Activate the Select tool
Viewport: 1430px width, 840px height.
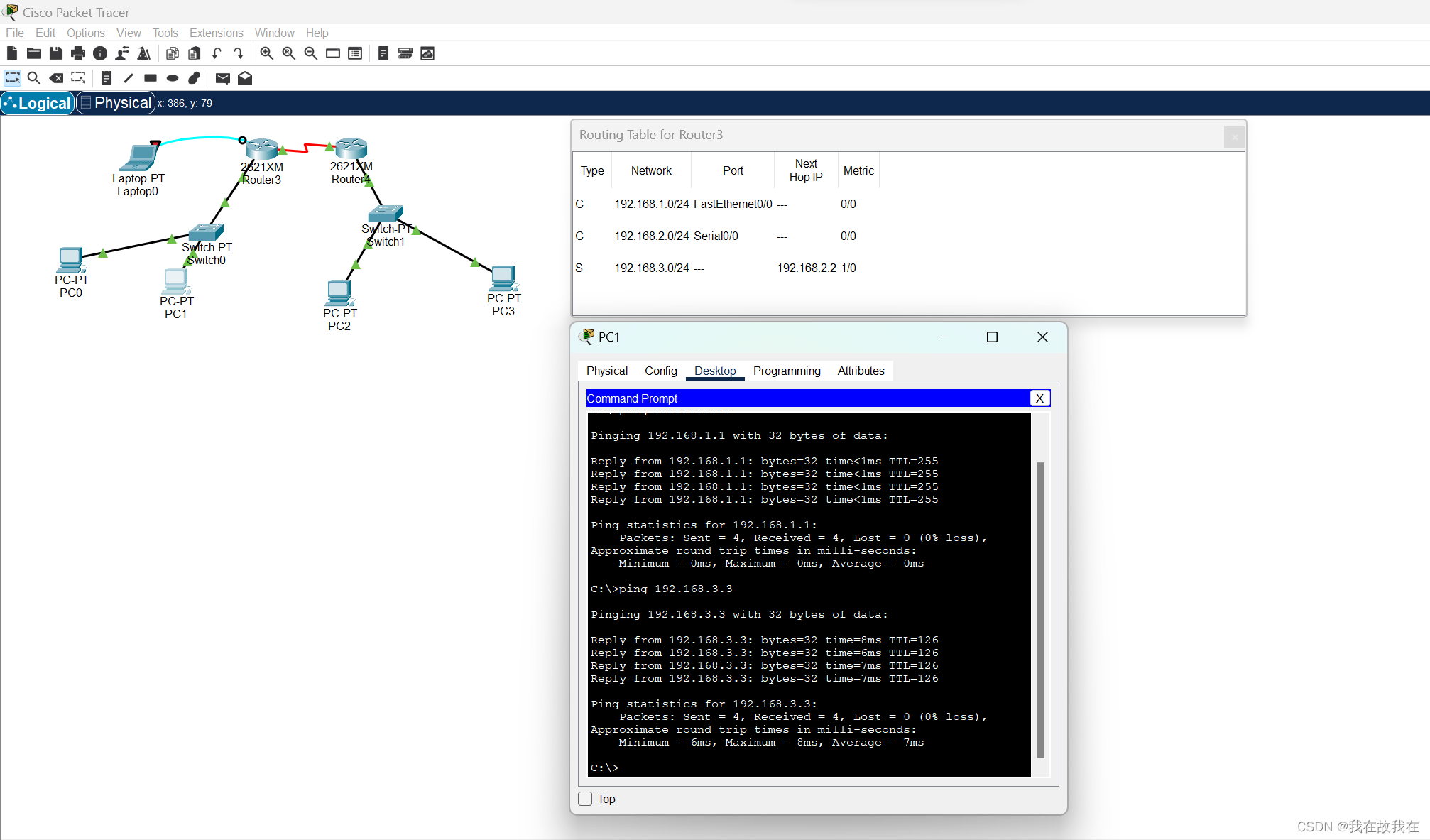coord(12,78)
